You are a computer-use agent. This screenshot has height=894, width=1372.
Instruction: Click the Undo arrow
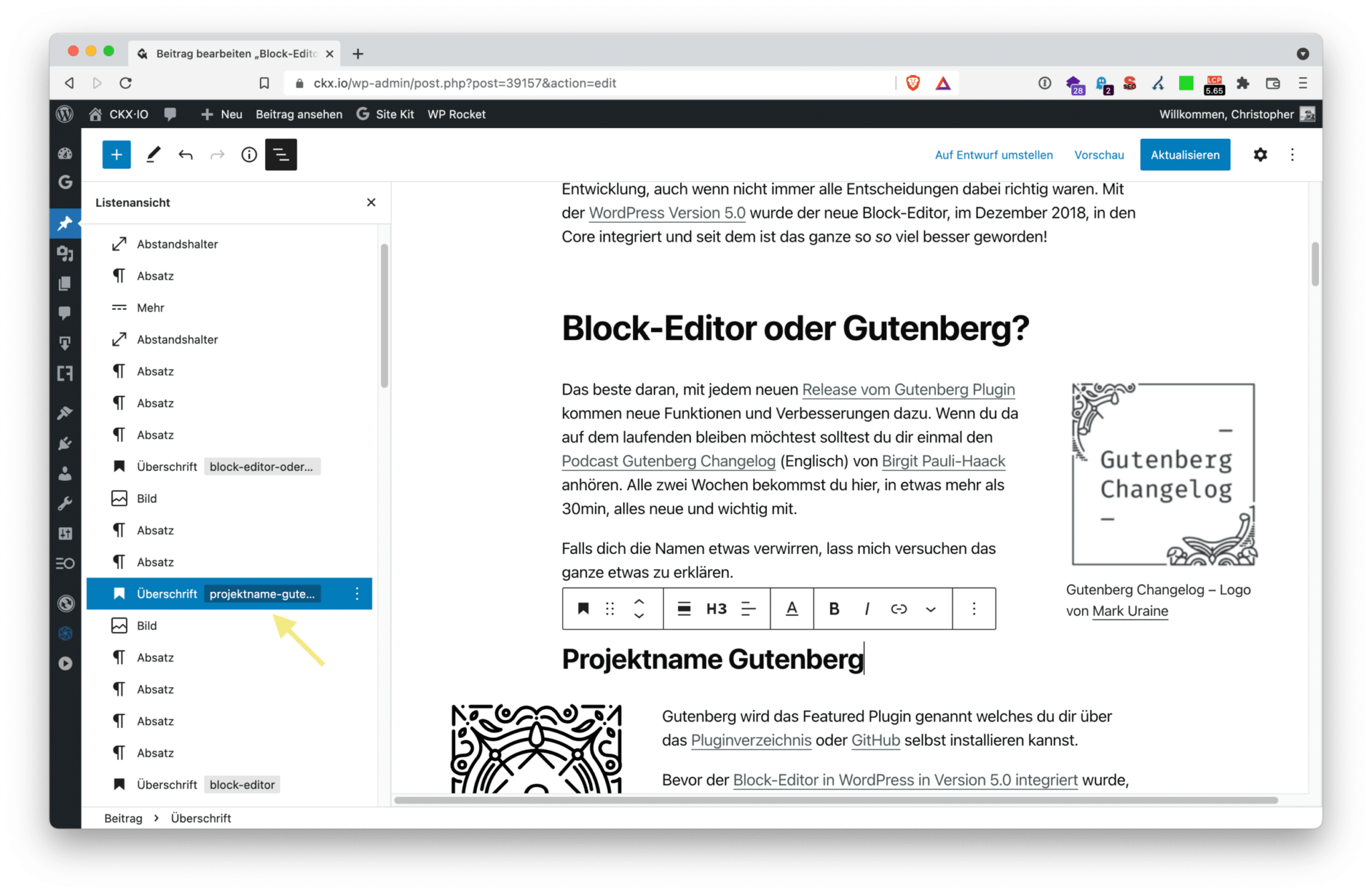point(186,155)
